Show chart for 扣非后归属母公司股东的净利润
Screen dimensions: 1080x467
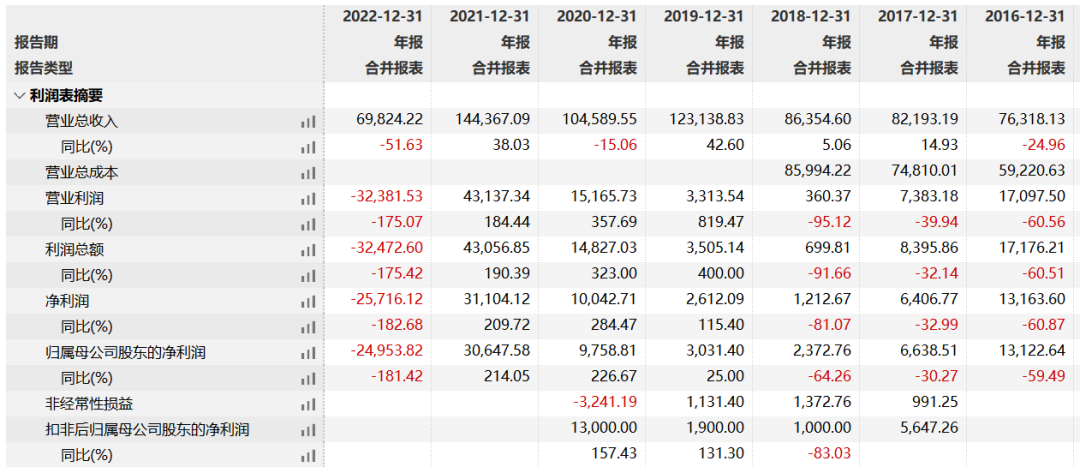click(308, 431)
